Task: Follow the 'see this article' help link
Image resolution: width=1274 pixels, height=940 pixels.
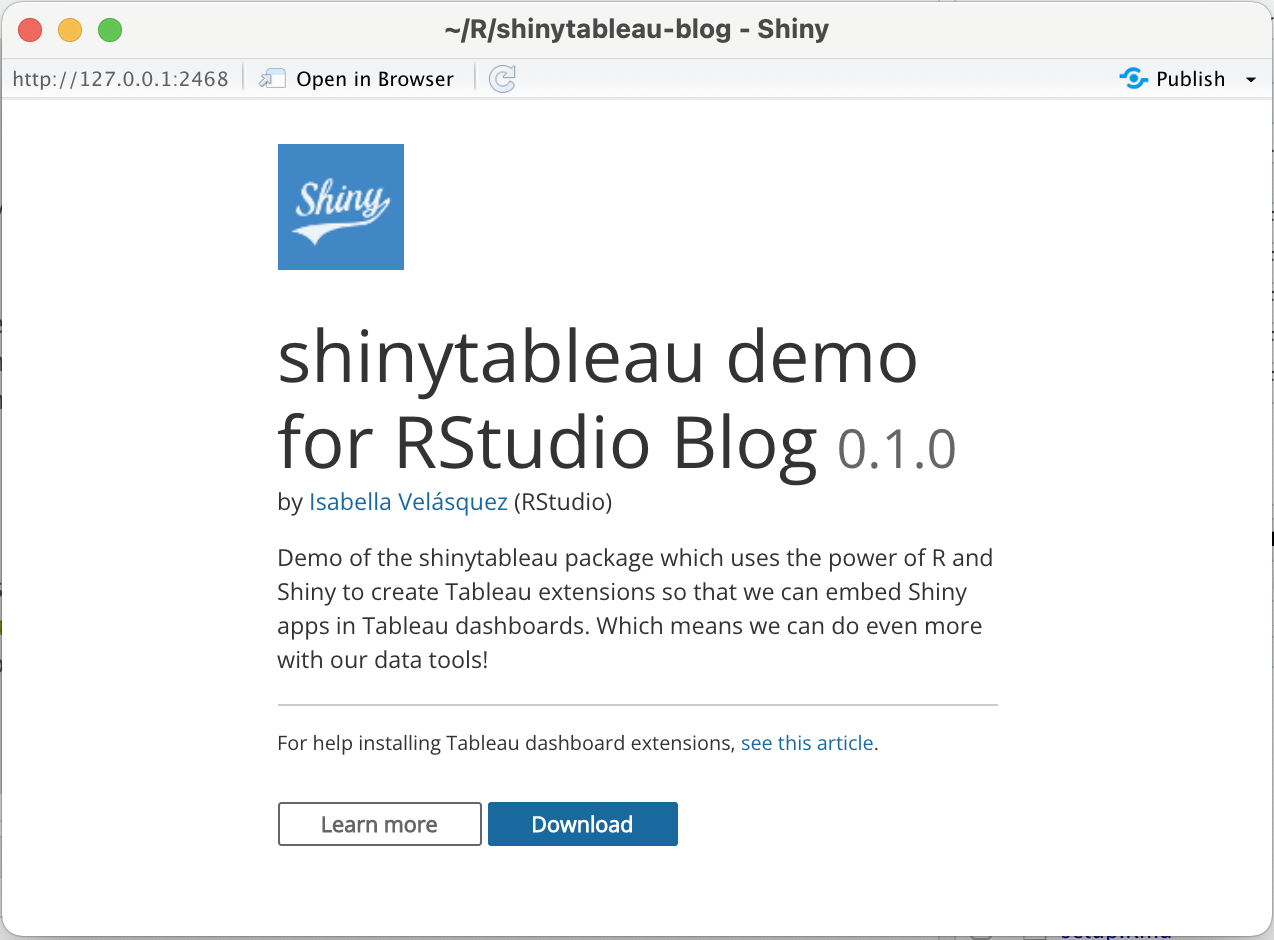Action: pos(806,743)
